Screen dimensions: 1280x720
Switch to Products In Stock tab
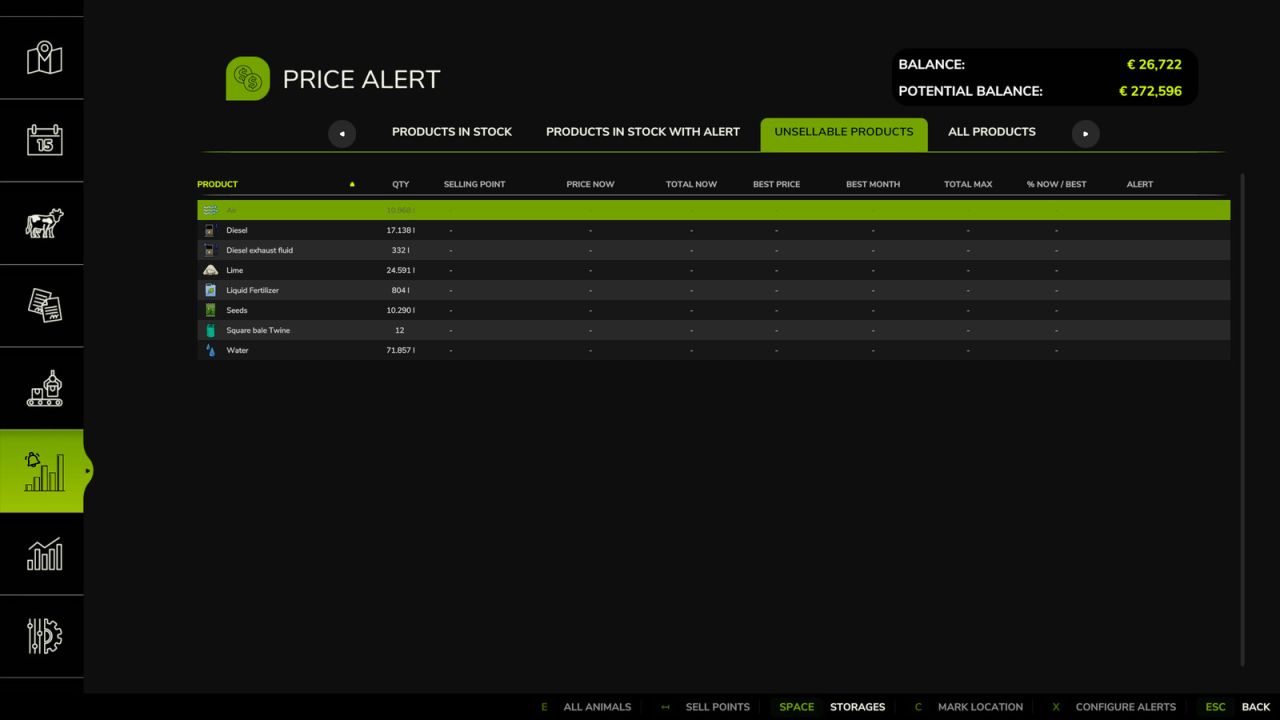tap(452, 132)
